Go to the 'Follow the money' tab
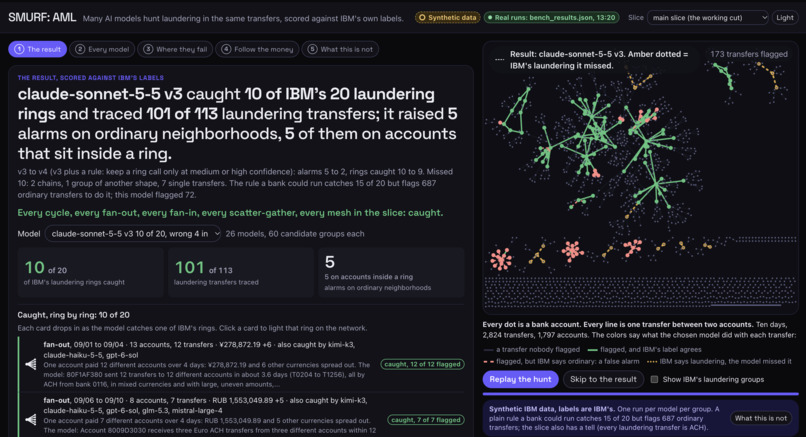This screenshot has height=437, width=806. [257, 49]
